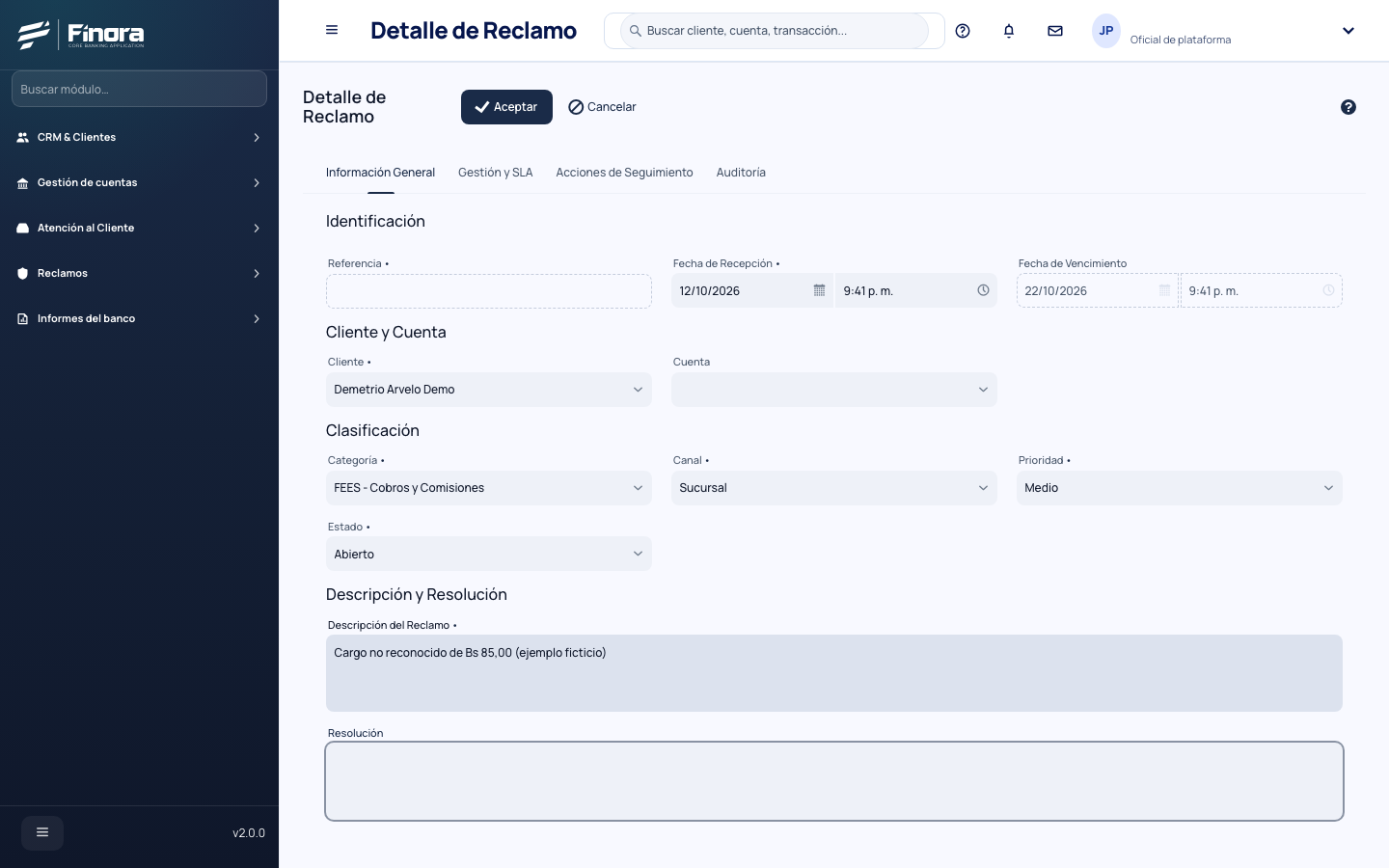Click the Aceptar button
Viewport: 1389px width, 868px height.
click(x=506, y=107)
